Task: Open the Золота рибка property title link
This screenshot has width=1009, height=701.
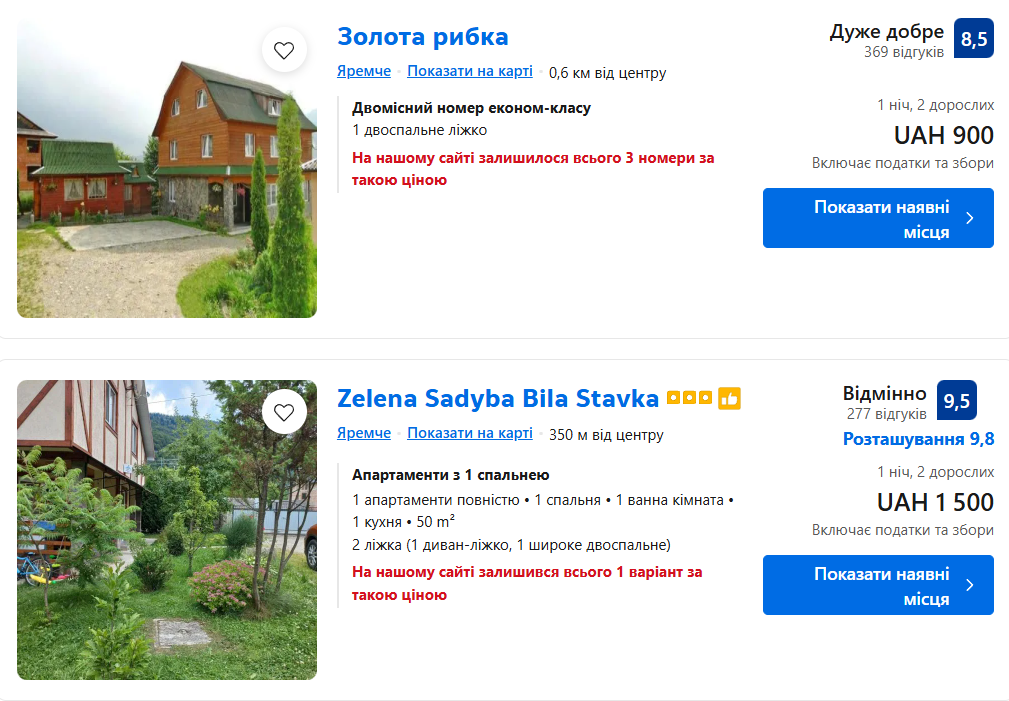Action: (423, 37)
